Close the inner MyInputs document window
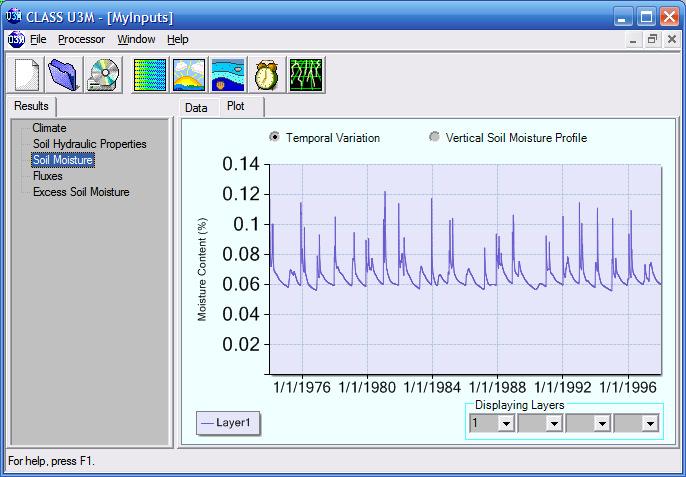The width and height of the screenshot is (686, 477). click(x=672, y=40)
